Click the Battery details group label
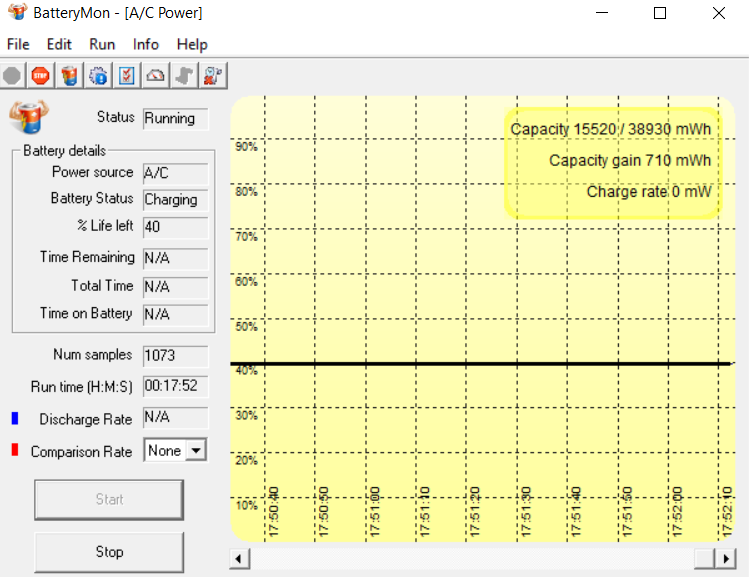Image resolution: width=749 pixels, height=577 pixels. point(64,151)
